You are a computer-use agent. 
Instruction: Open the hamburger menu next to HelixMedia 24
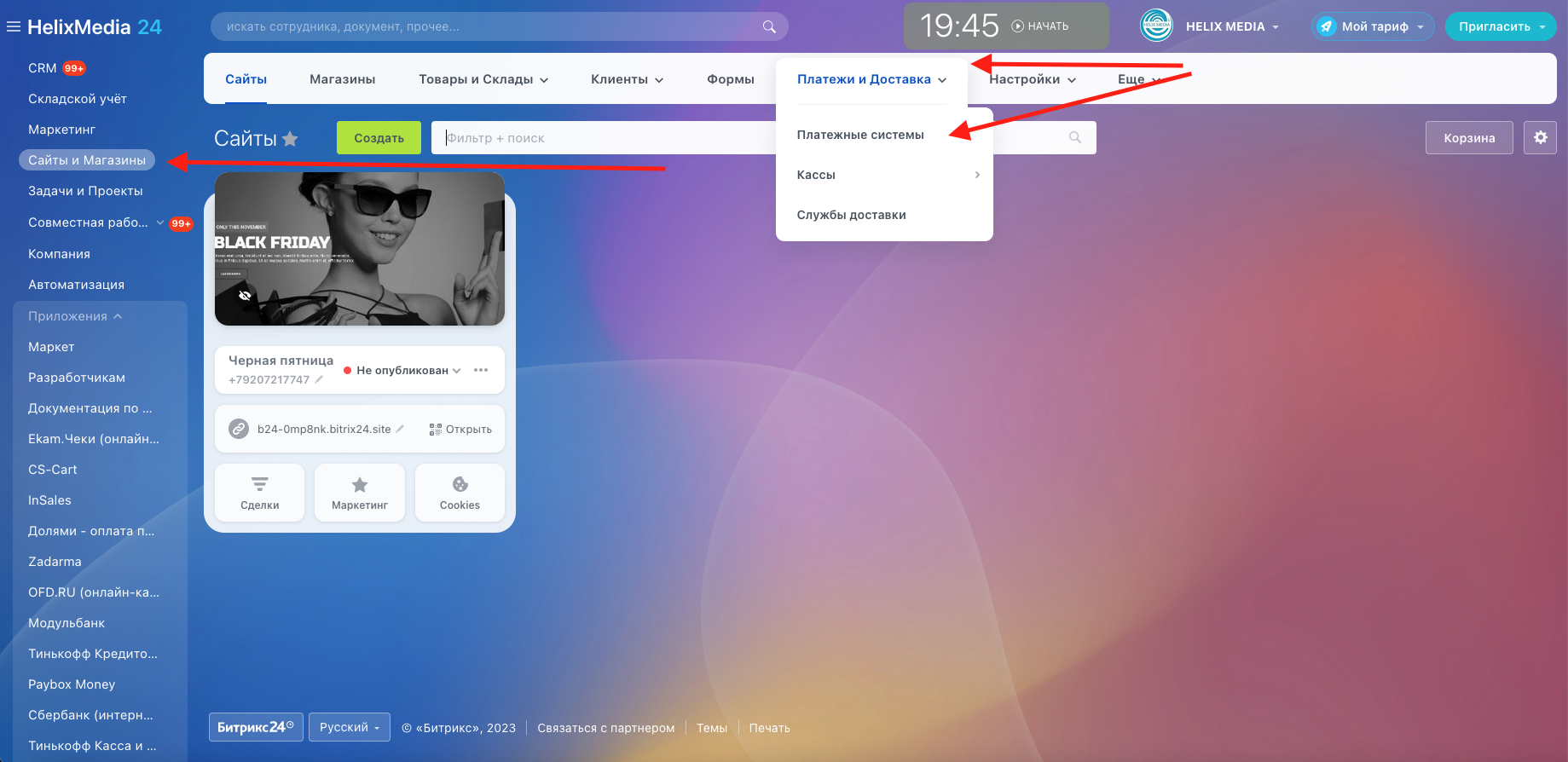(x=14, y=26)
